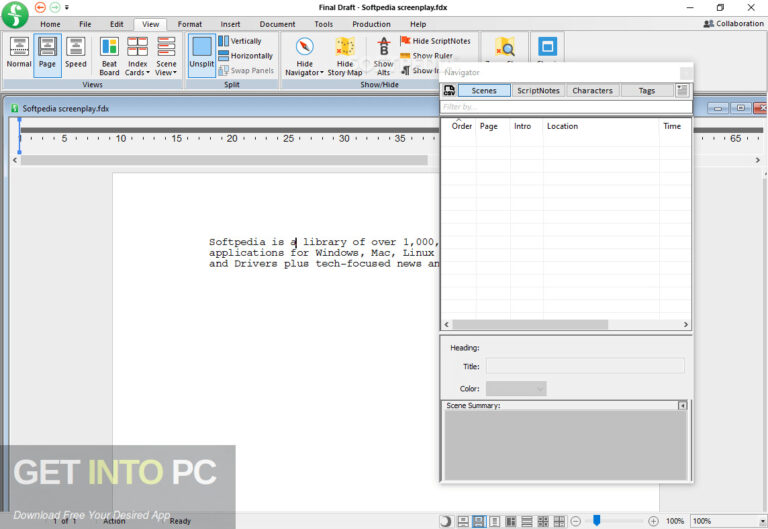
Task: Click the zoom out minus button
Action: (576, 521)
